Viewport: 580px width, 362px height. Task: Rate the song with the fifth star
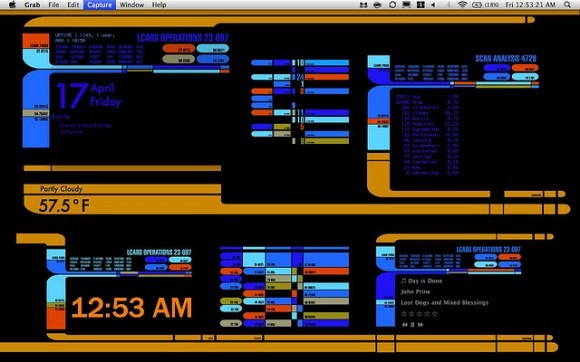[435, 314]
